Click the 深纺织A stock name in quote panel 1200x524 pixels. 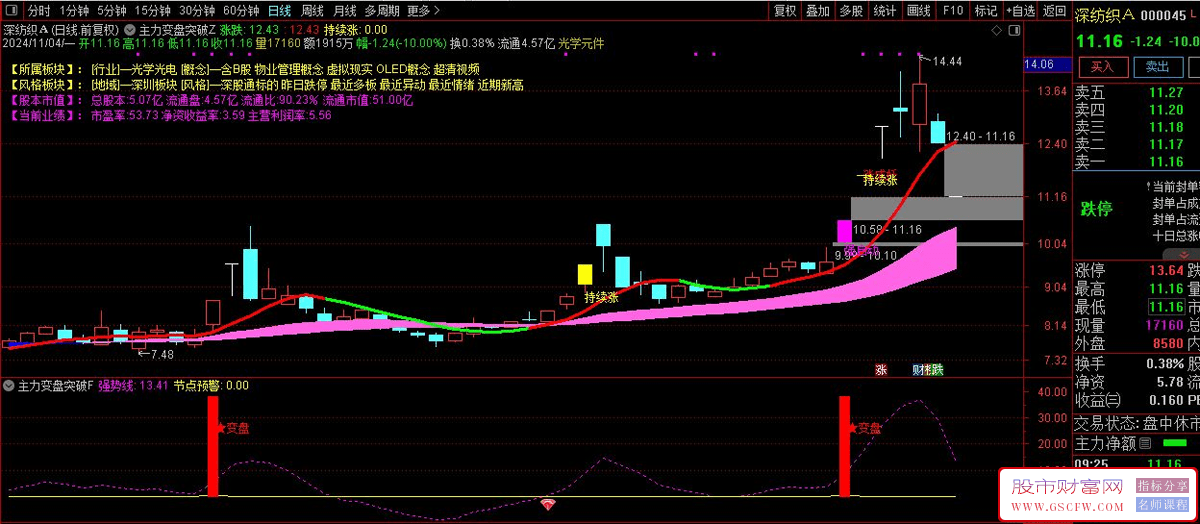point(1105,14)
